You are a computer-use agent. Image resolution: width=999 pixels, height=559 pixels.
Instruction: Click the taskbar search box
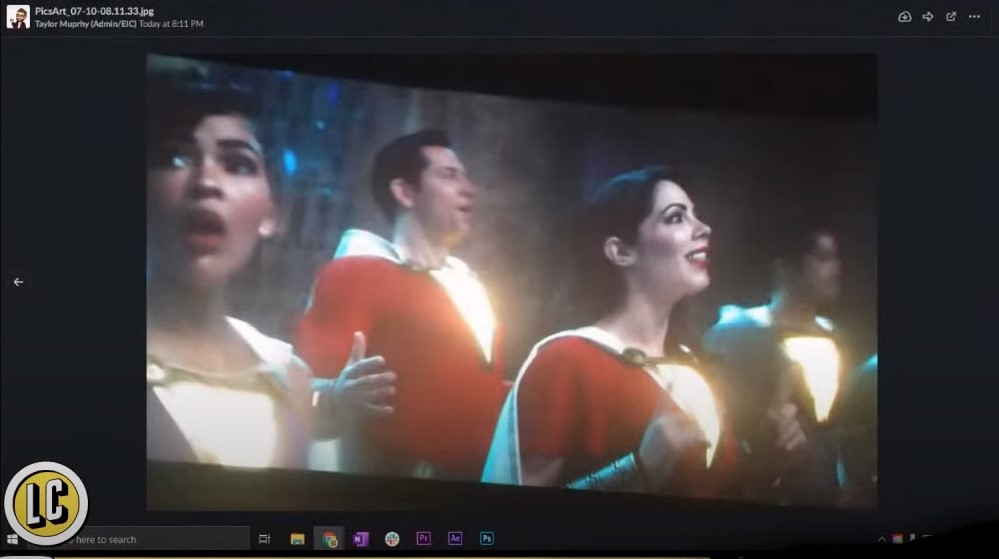[x=139, y=539]
